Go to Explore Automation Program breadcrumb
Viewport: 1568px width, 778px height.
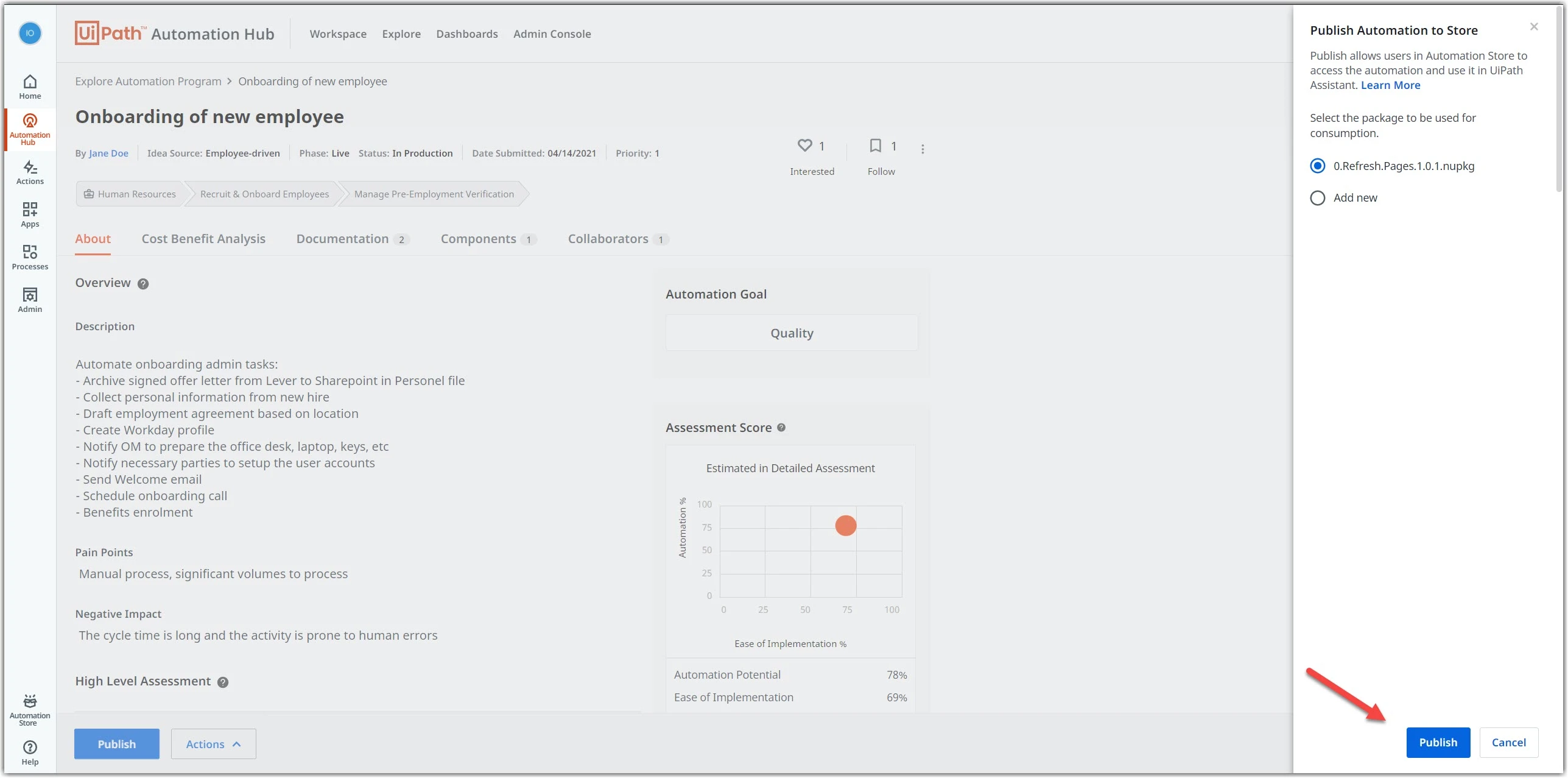point(148,82)
